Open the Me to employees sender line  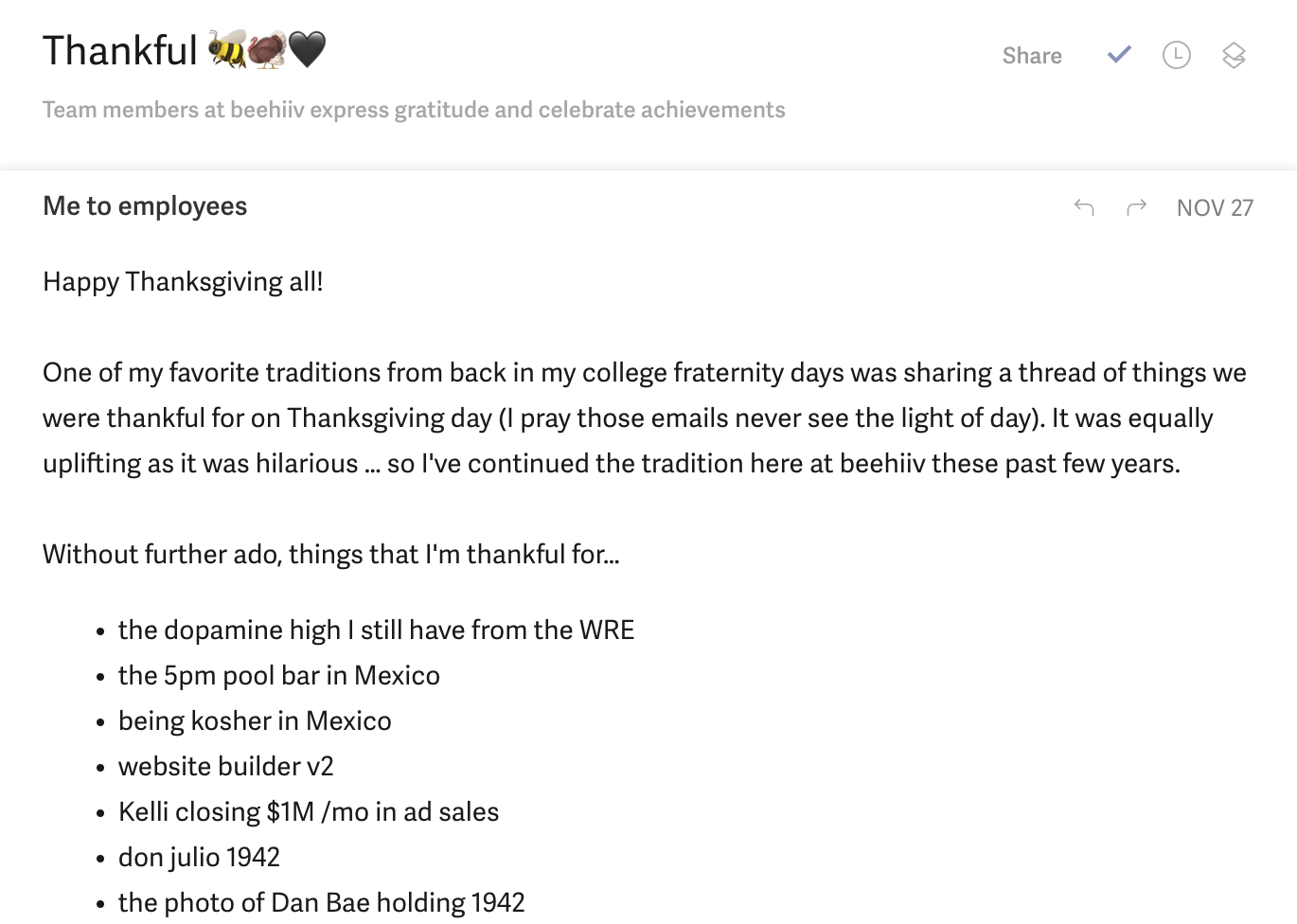[x=145, y=206]
